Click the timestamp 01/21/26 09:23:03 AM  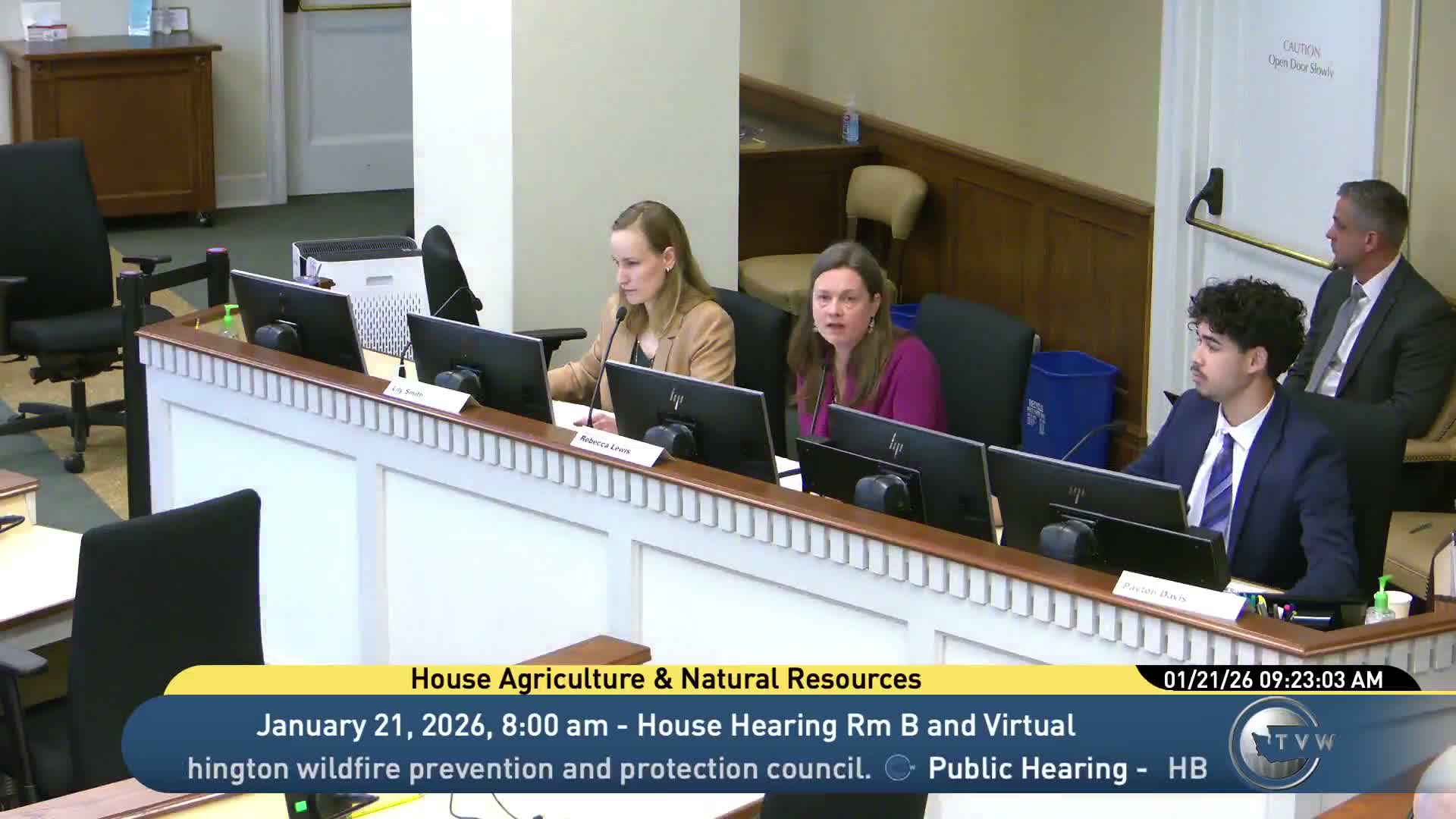(1272, 679)
